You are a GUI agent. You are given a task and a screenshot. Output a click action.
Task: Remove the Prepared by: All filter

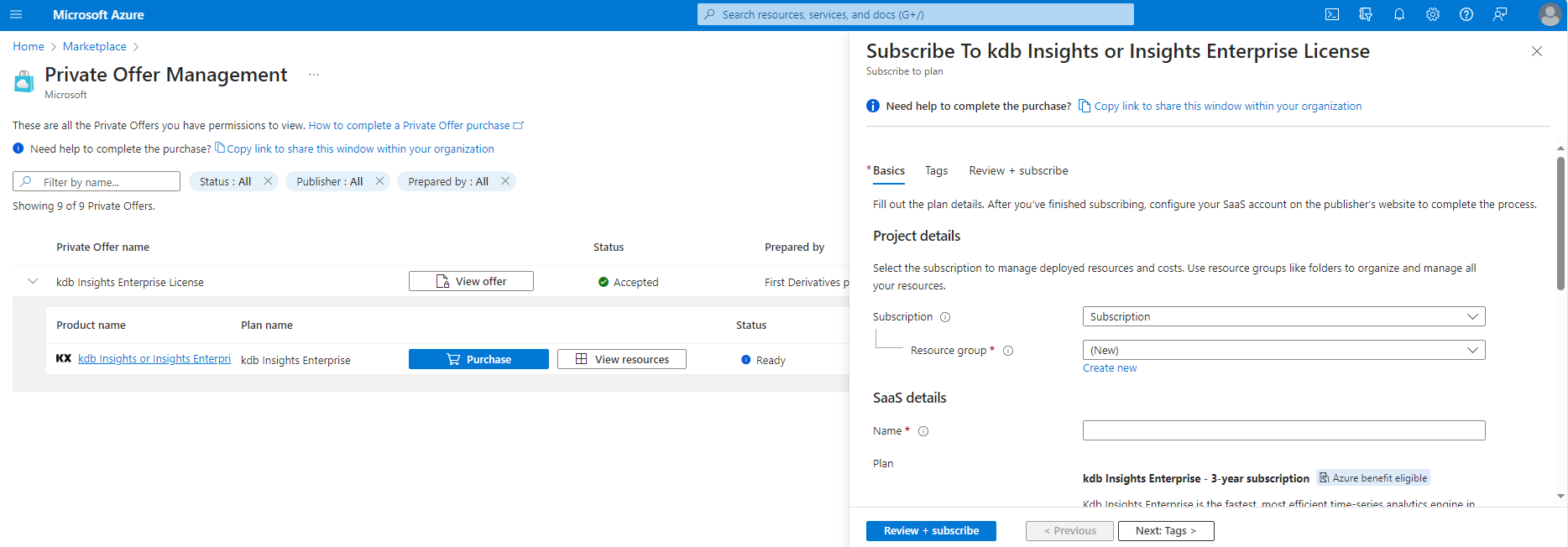pos(505,181)
